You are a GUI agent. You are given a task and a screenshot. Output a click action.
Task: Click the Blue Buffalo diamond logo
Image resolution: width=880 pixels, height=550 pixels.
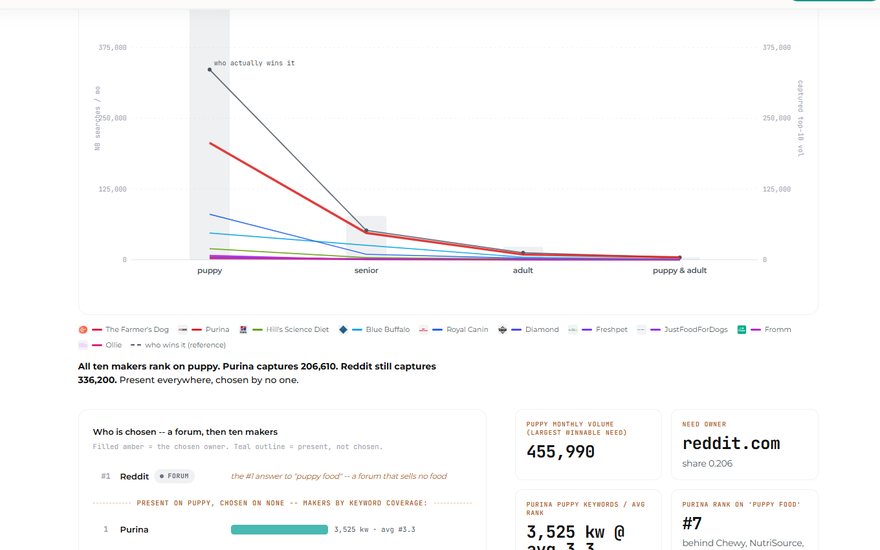pos(343,329)
